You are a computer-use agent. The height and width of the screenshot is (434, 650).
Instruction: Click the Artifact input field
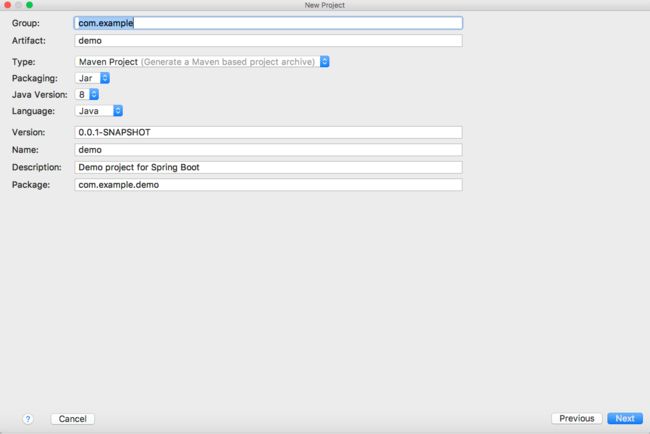click(268, 41)
